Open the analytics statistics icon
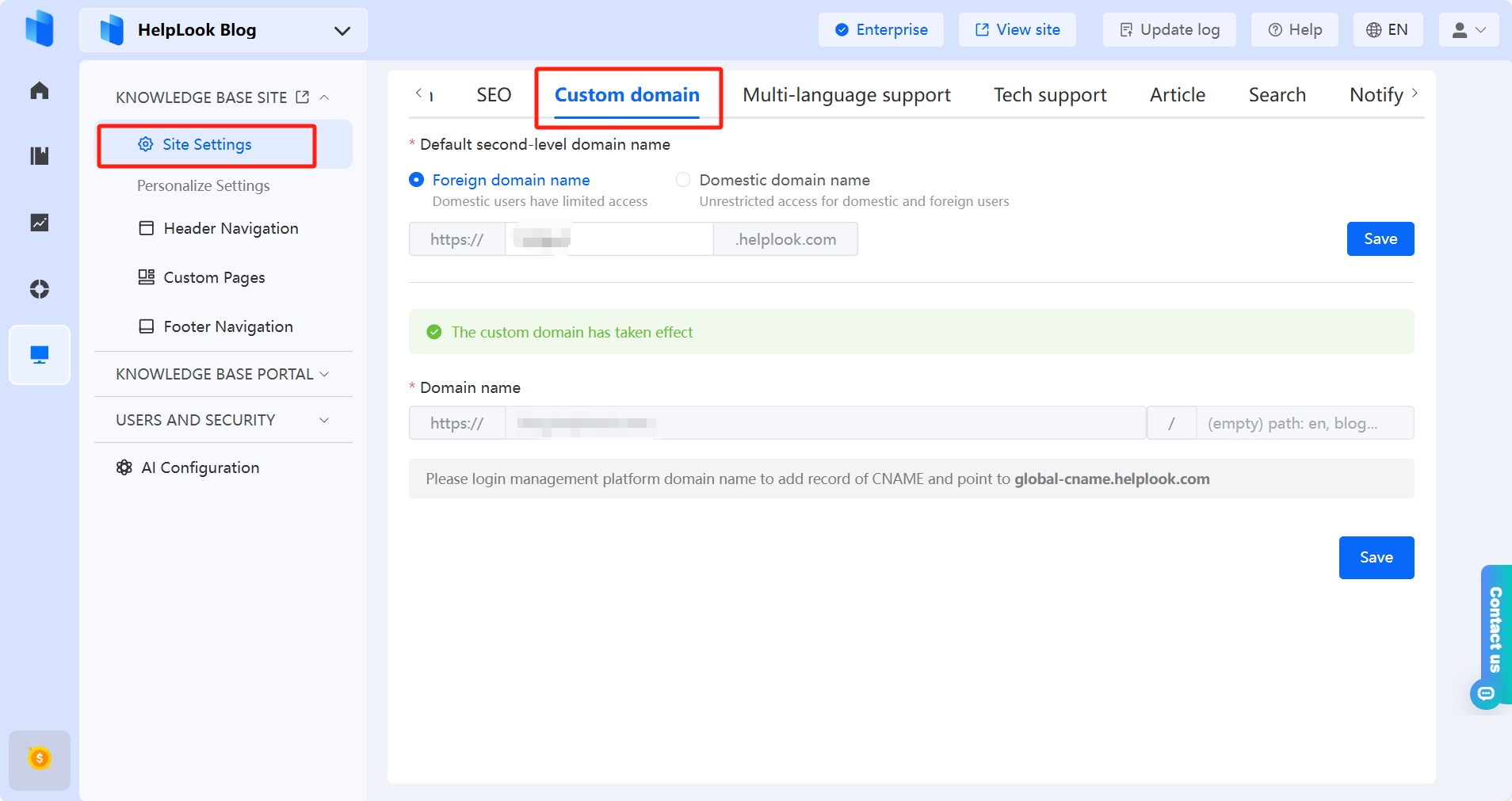The height and width of the screenshot is (801, 1512). [39, 223]
